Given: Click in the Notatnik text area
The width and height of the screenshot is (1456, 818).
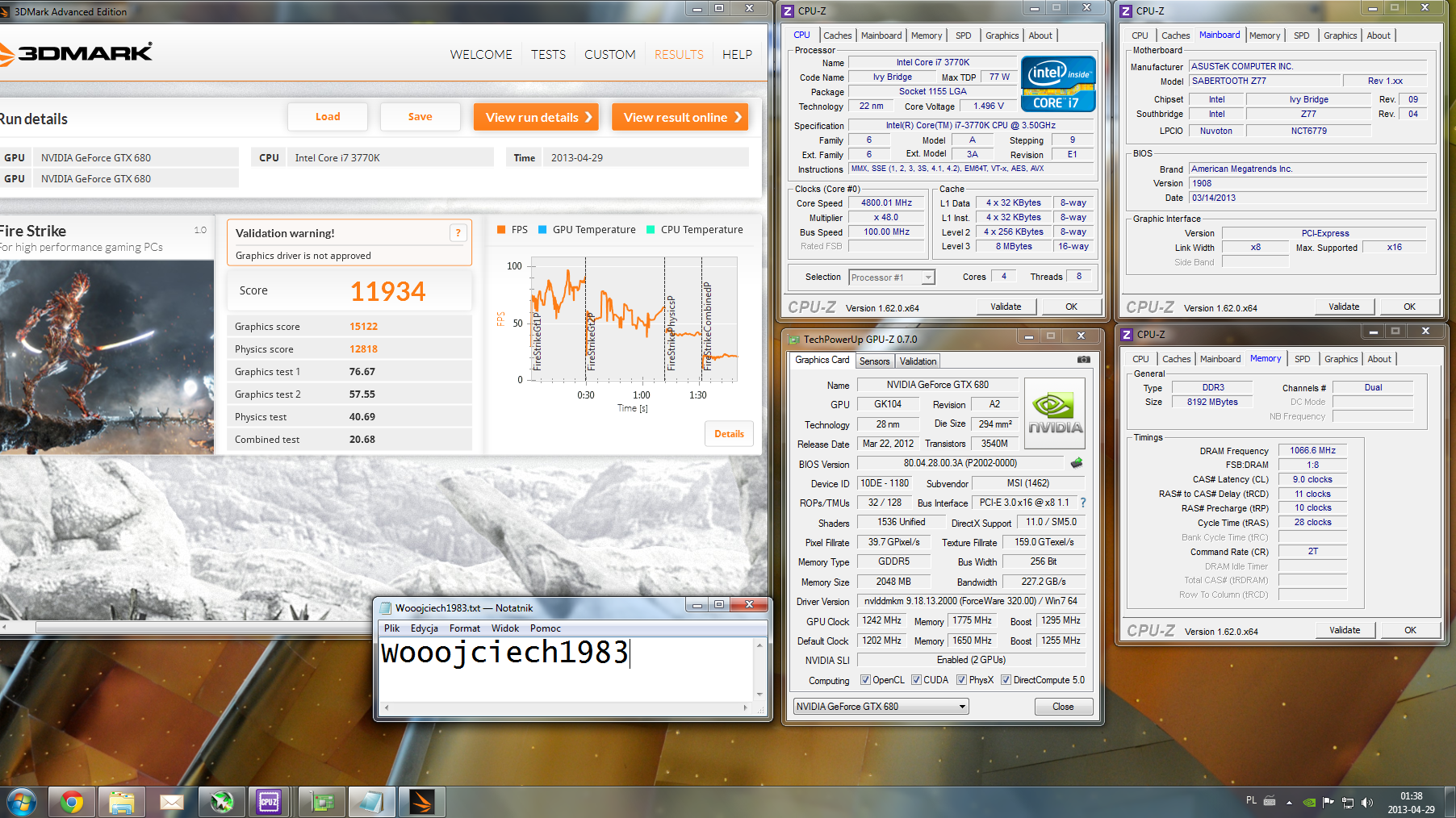Looking at the screenshot, I should pos(567,669).
